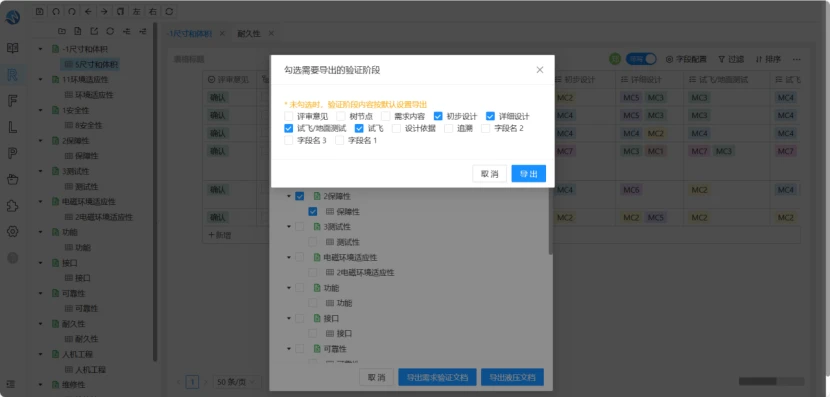Check the 需求内容 checkbox

point(385,116)
